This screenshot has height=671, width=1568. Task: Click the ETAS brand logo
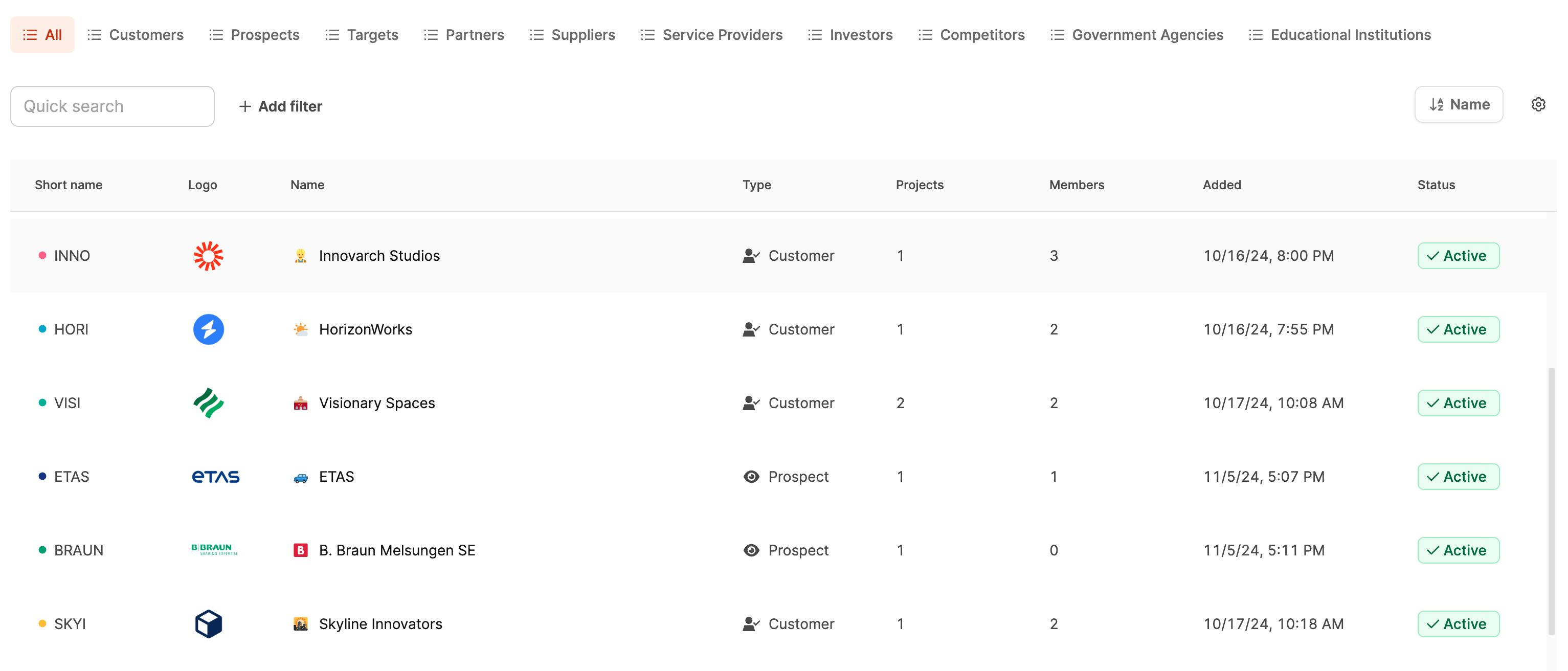pyautogui.click(x=215, y=477)
